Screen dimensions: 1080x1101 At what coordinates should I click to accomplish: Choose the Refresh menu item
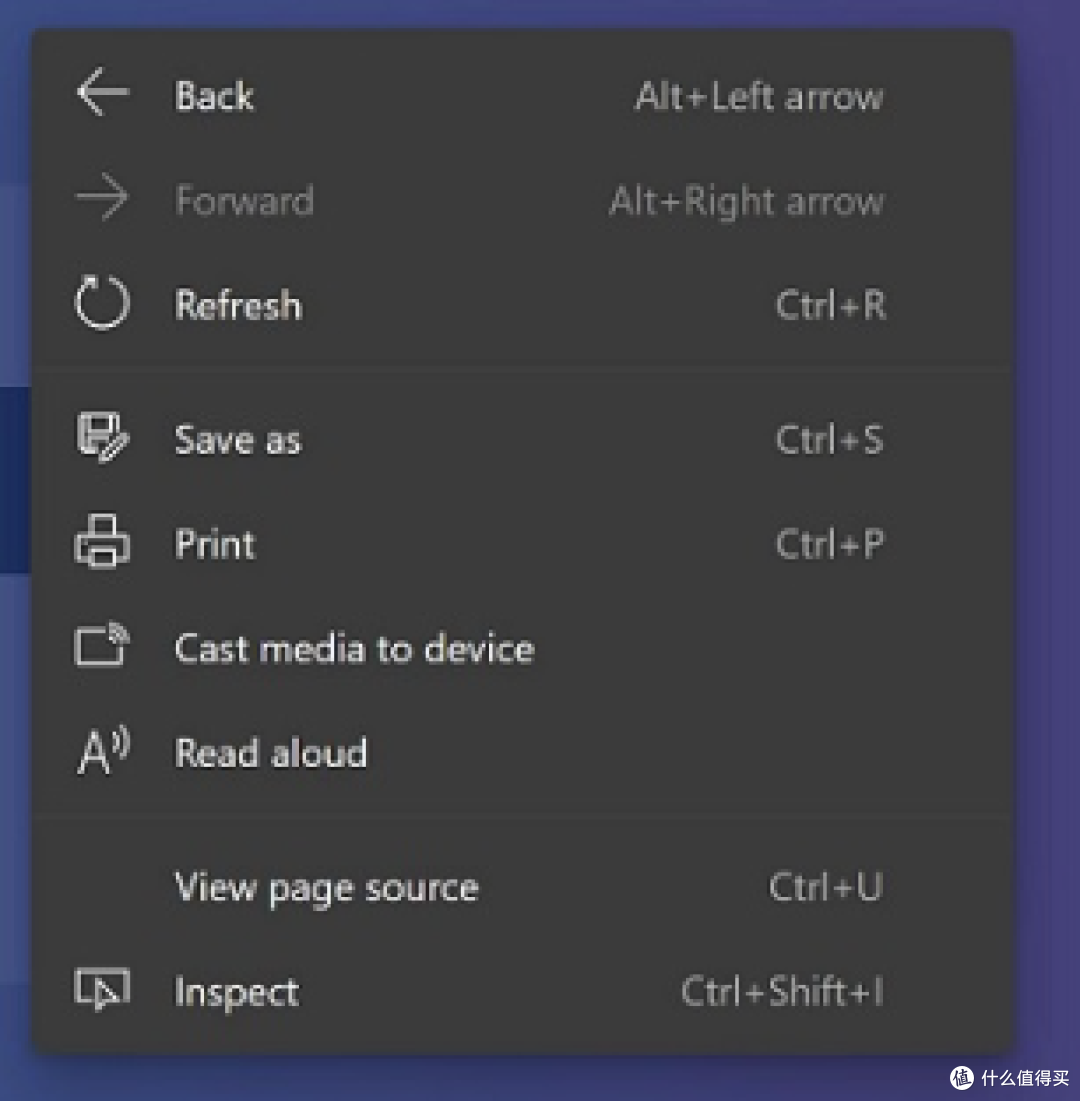pyautogui.click(x=522, y=305)
